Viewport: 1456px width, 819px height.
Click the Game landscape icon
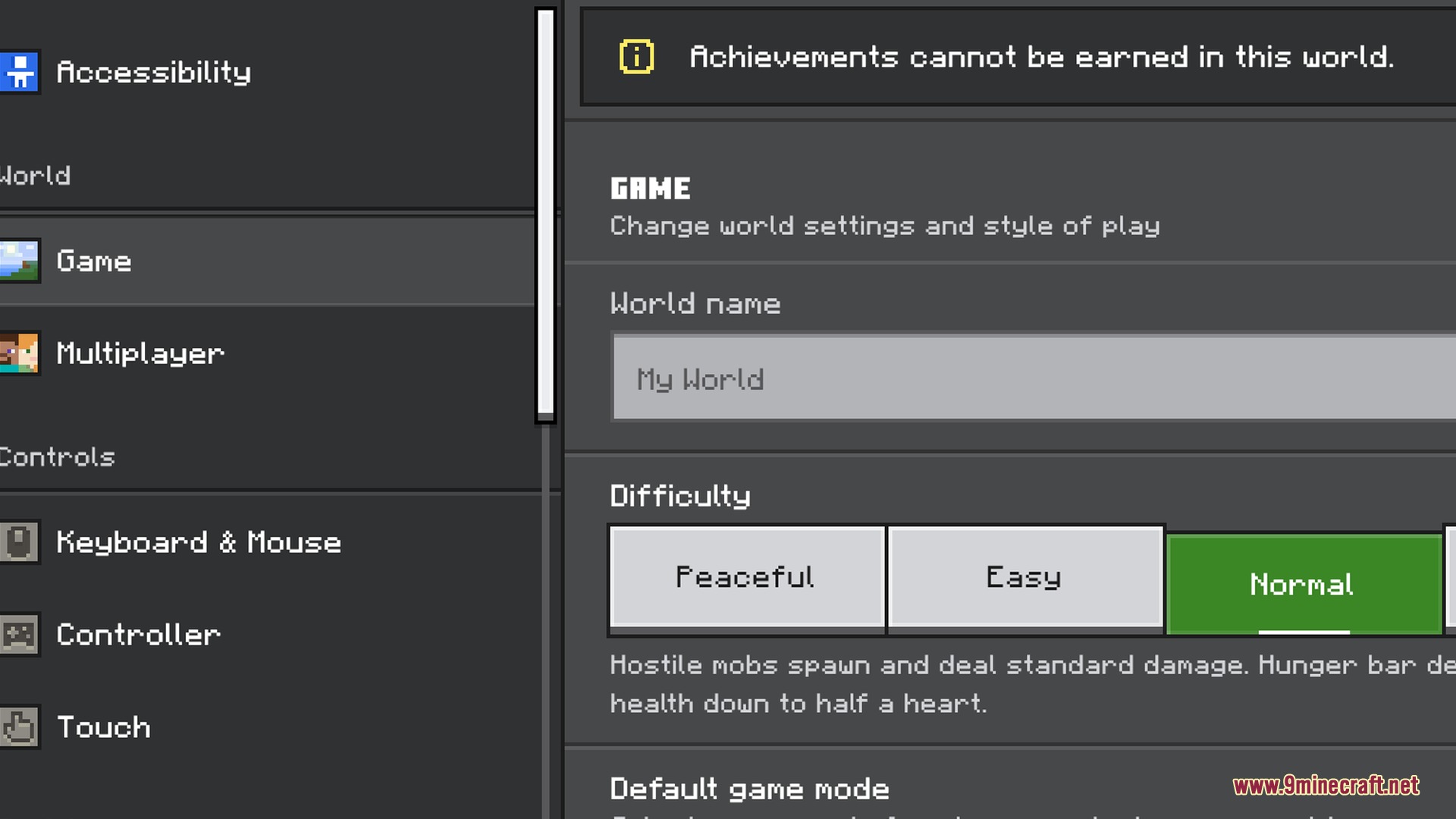(x=19, y=261)
